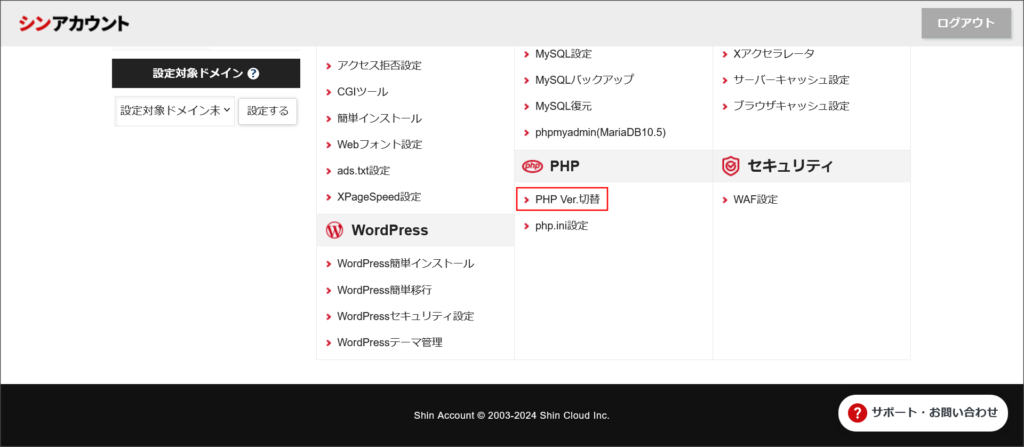
Task: Open phpmyadmin(MariaDB10.5)
Action: pyautogui.click(x=600, y=132)
